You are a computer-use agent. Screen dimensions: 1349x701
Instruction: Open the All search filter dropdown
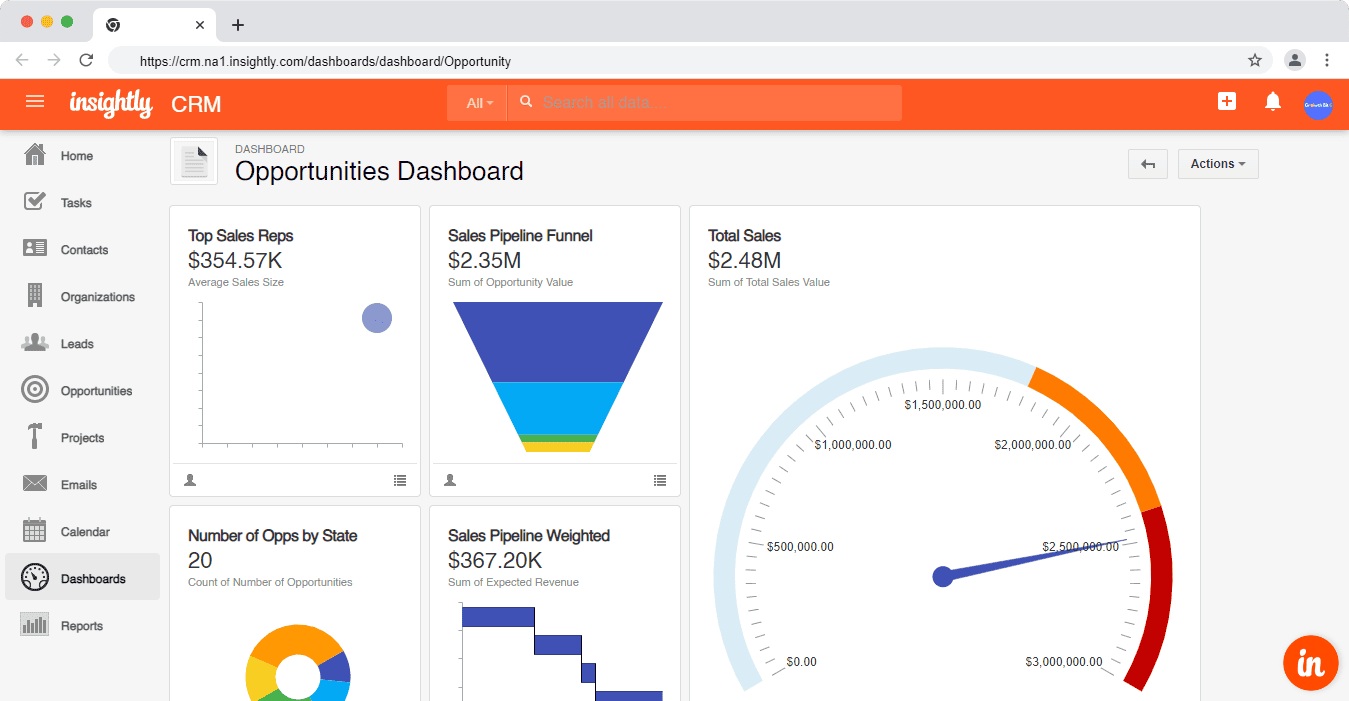pos(476,102)
